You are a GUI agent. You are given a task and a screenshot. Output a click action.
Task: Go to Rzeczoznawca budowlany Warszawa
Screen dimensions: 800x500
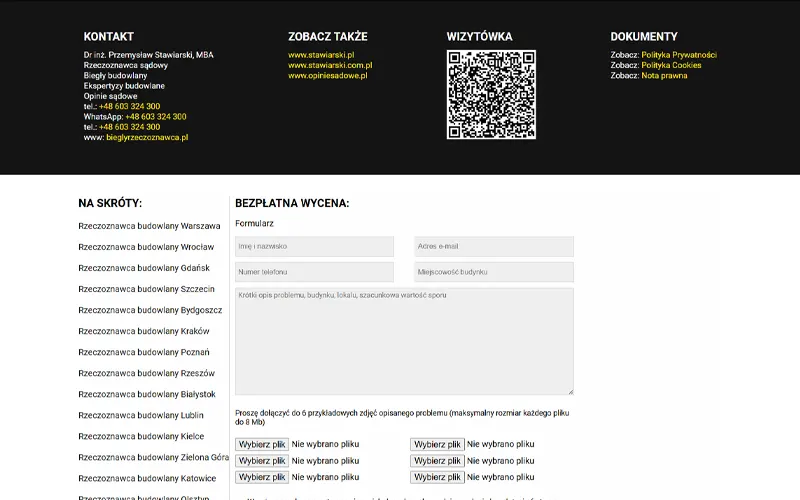point(149,226)
